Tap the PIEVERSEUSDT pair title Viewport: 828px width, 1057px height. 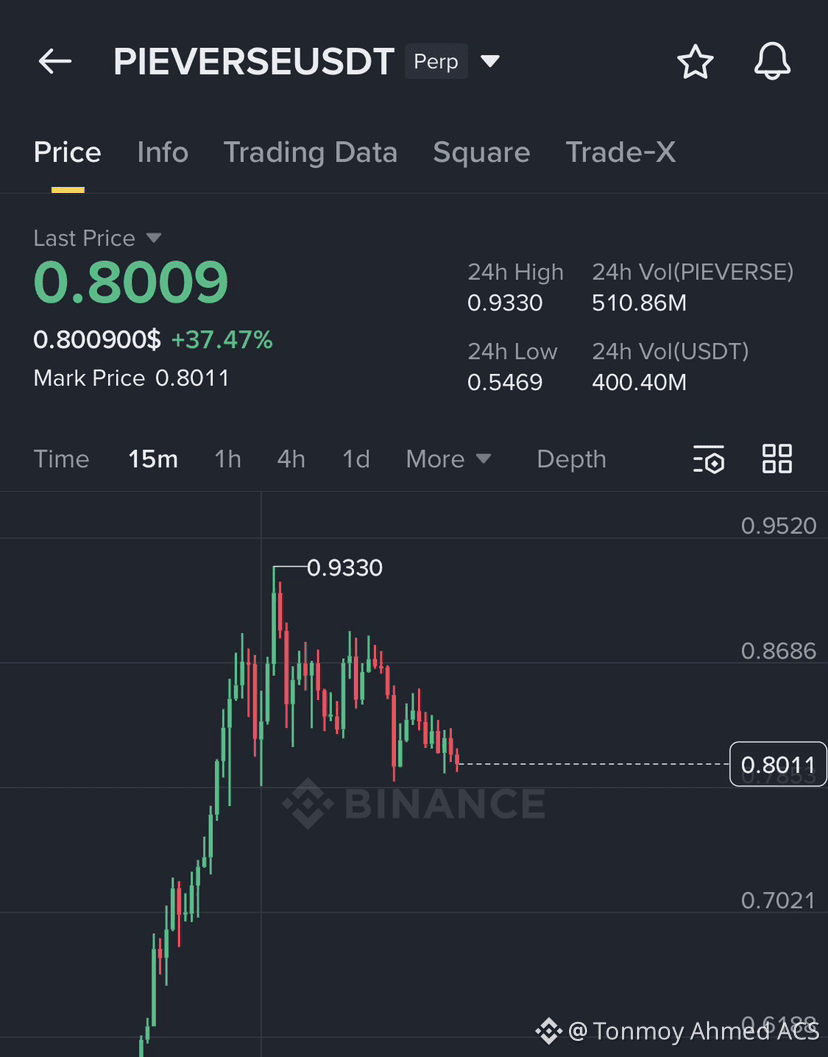click(254, 61)
